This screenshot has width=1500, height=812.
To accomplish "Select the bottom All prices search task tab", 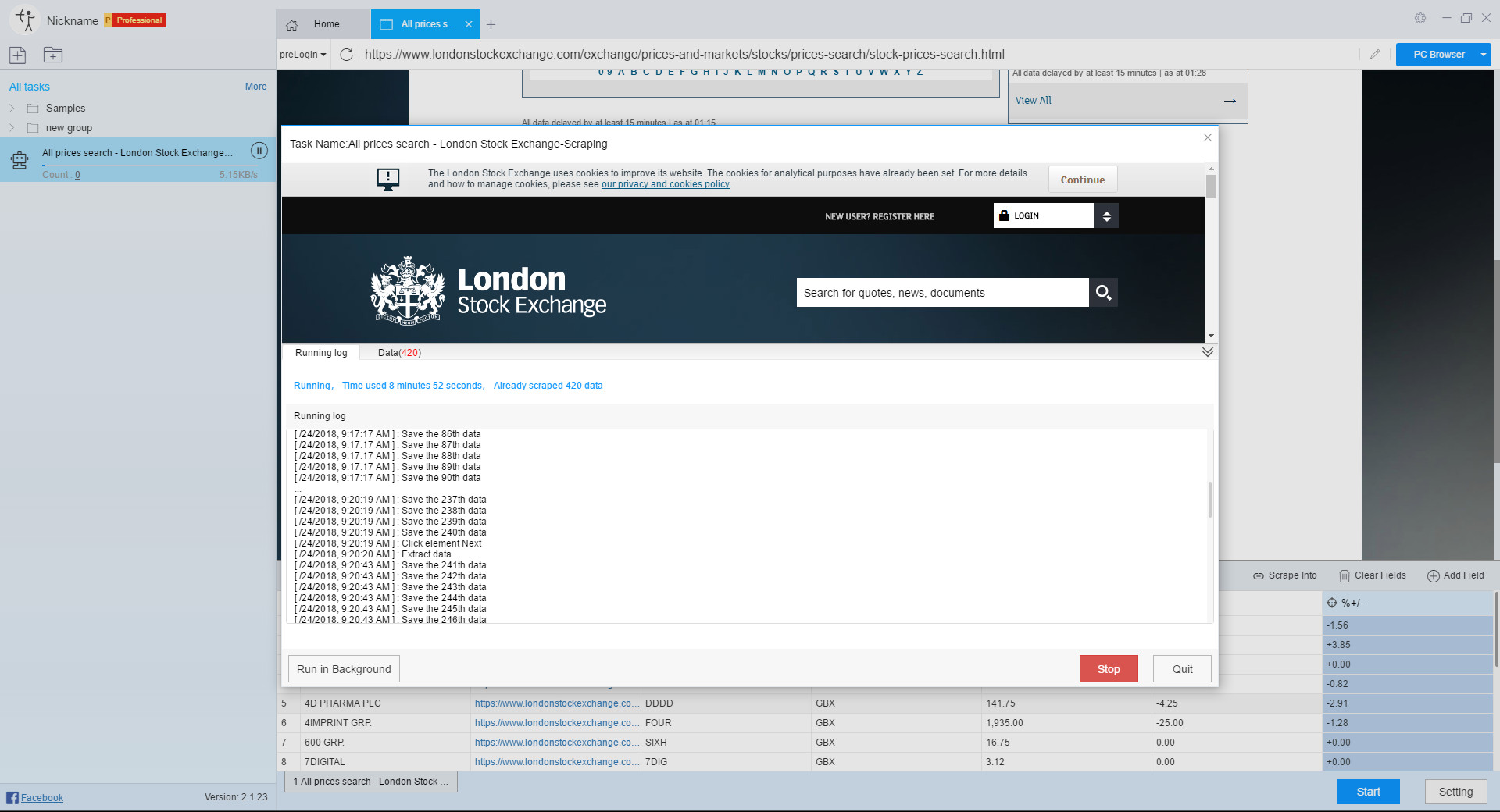I will 371,782.
